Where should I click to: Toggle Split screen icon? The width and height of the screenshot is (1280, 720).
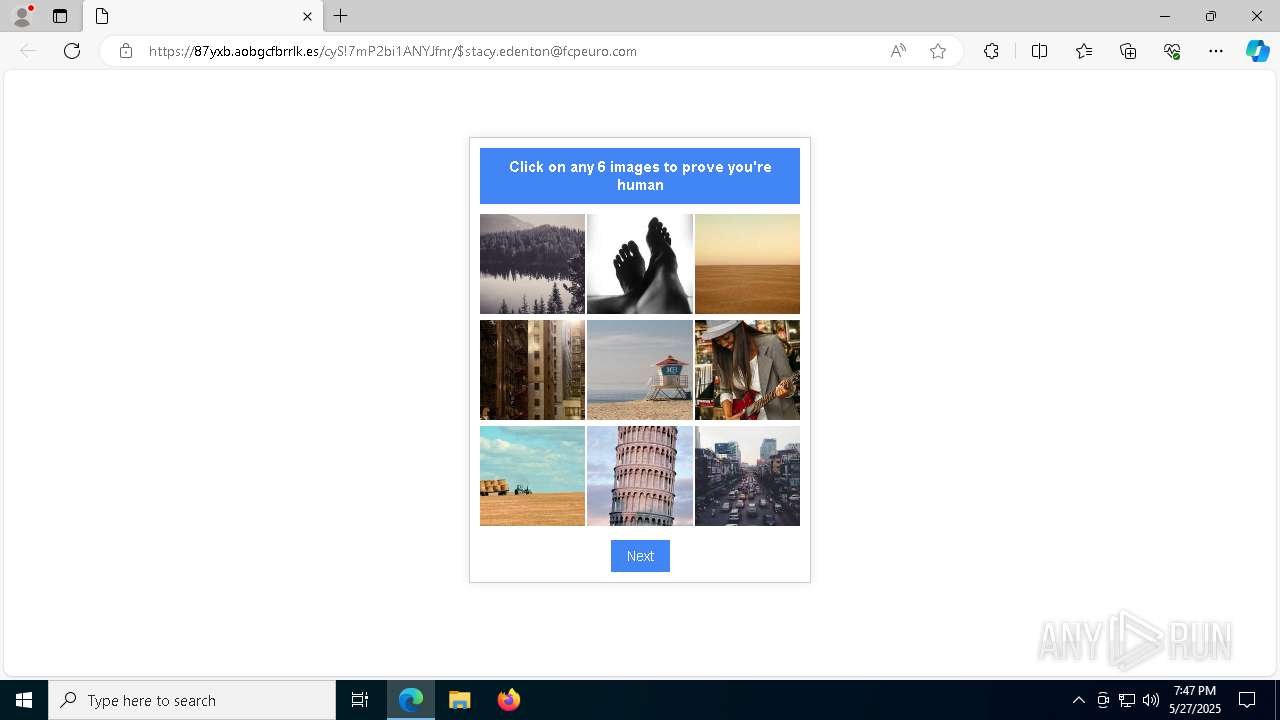coord(1039,51)
